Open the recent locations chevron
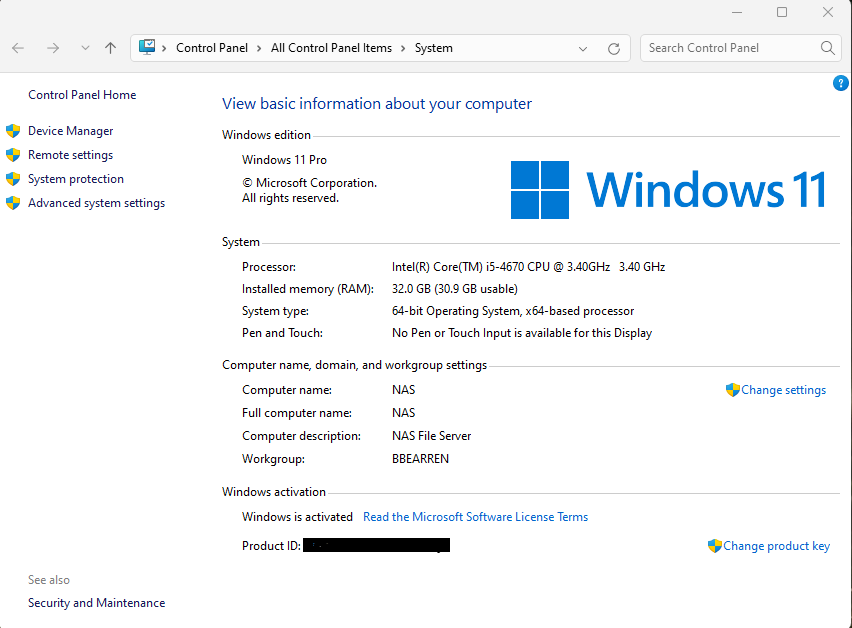852x628 pixels. click(85, 48)
